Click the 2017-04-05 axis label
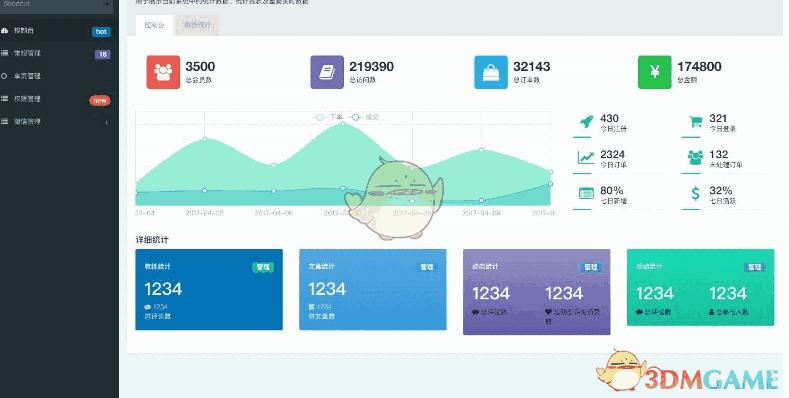The height and width of the screenshot is (398, 789). pyautogui.click(x=204, y=213)
